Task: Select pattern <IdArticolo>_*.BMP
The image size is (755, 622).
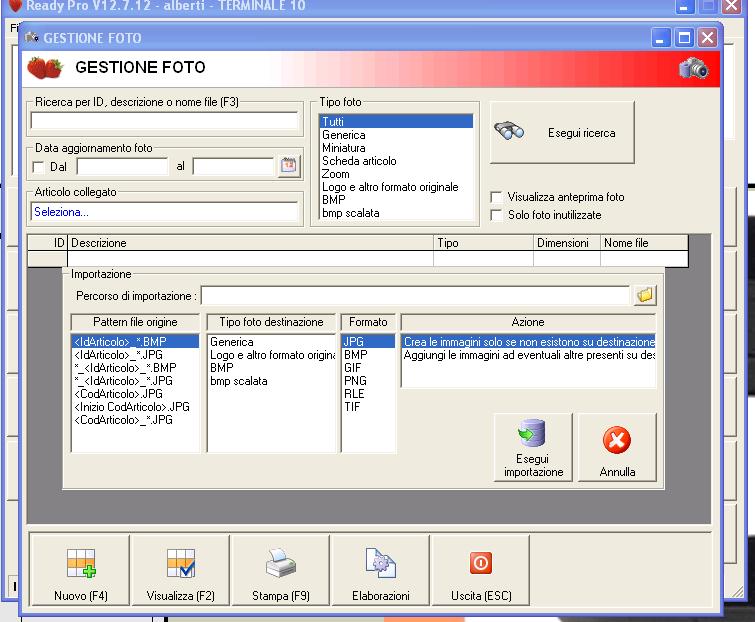Action: 135,341
